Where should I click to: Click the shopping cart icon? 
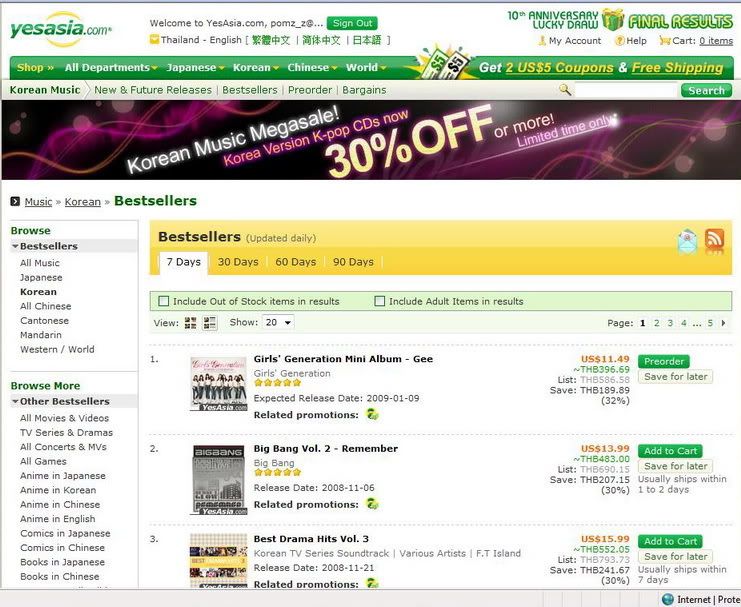click(664, 41)
